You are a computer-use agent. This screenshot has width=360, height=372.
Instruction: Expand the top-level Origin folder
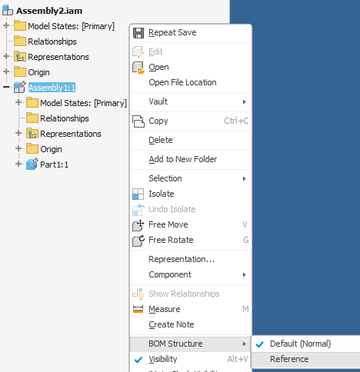click(6, 72)
